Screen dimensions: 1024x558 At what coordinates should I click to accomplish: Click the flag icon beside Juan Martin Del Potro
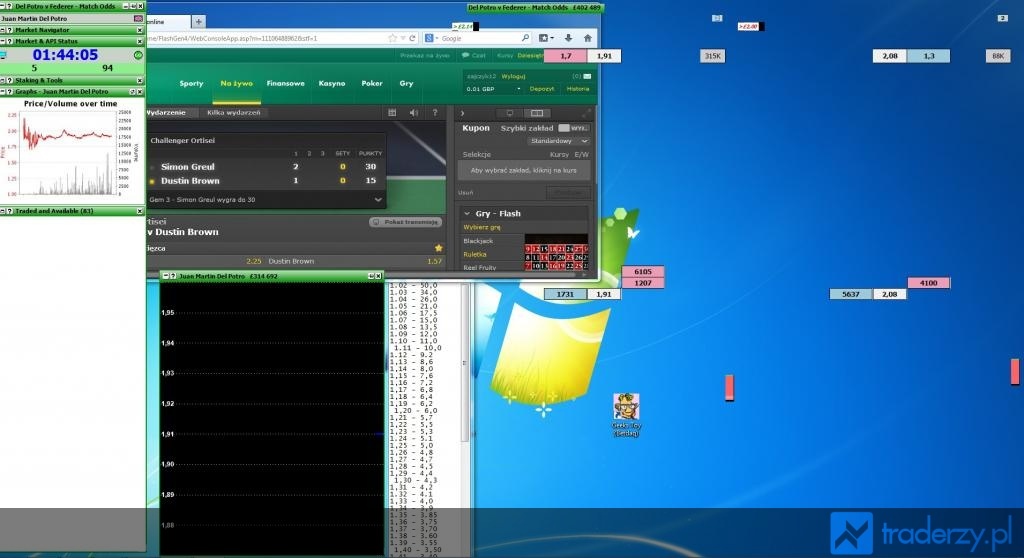[x=138, y=18]
